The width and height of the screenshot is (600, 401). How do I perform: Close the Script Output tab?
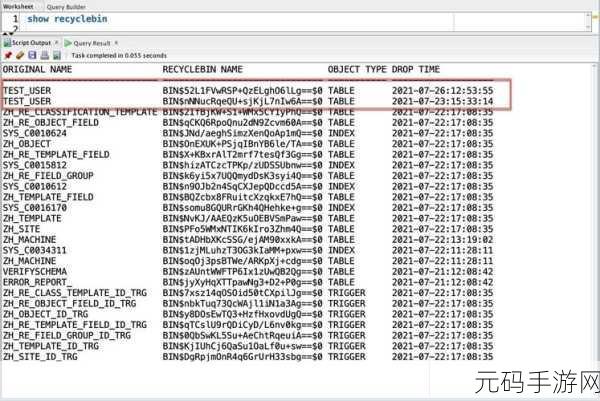point(57,42)
